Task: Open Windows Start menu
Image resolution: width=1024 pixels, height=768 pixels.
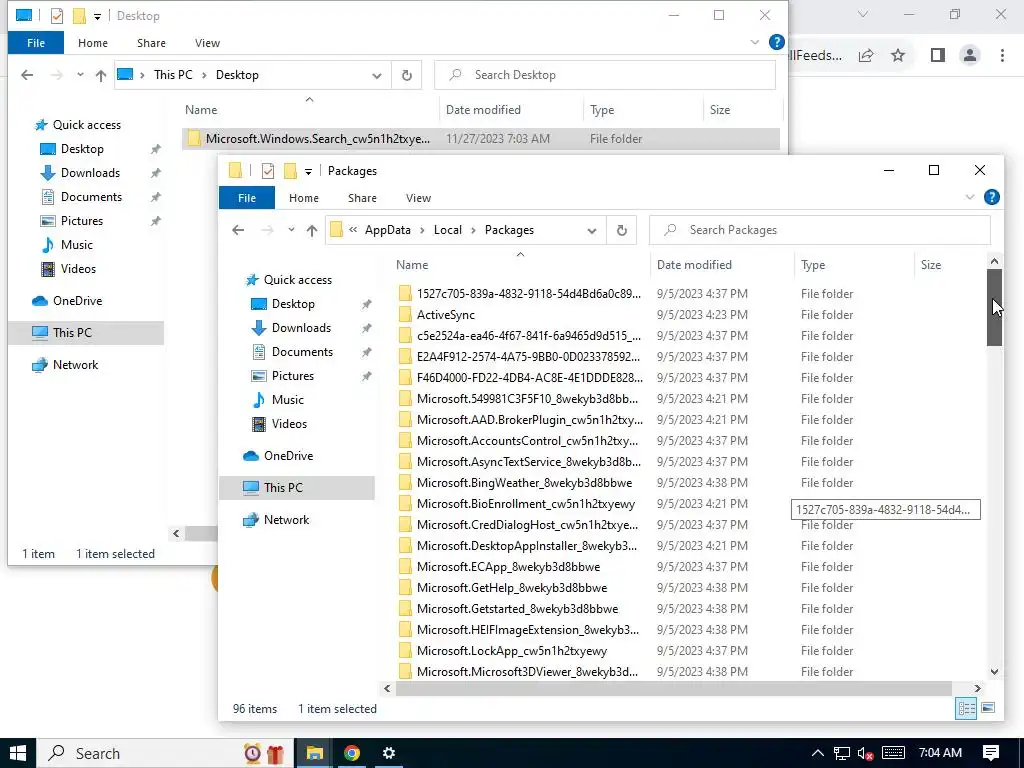Action: [x=18, y=753]
